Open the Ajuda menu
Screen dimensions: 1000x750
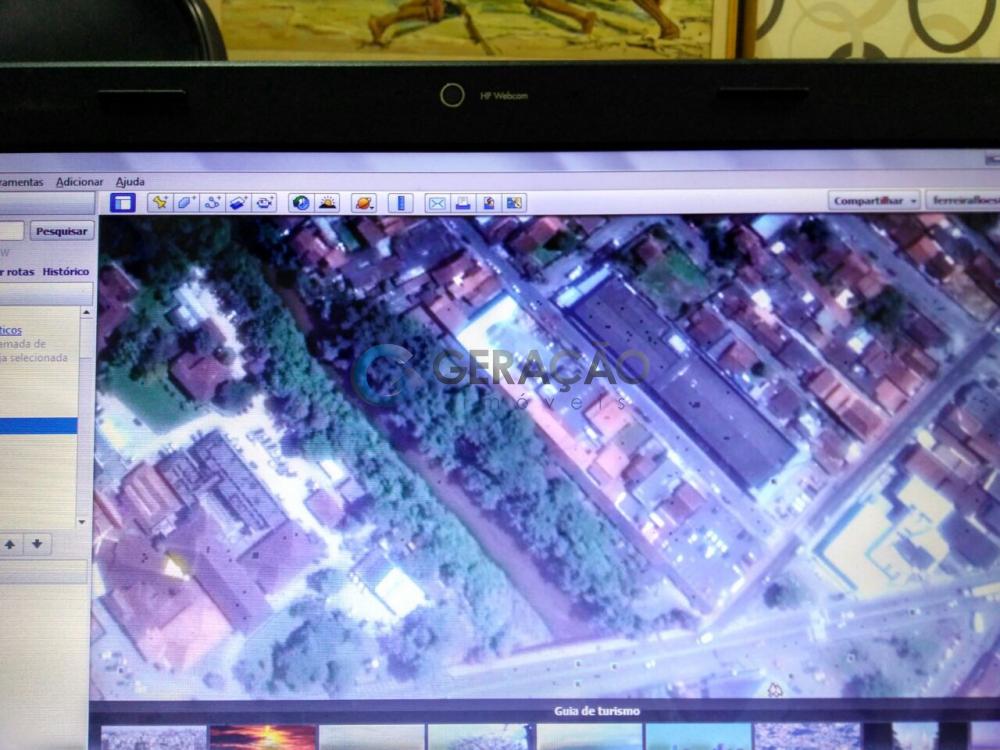click(130, 182)
